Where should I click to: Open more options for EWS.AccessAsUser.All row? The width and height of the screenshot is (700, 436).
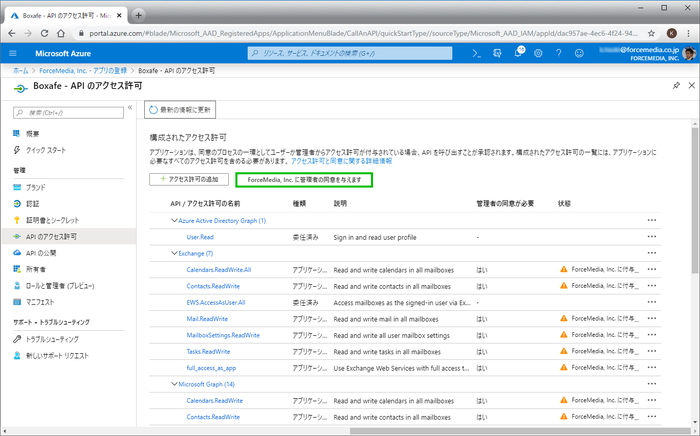coord(651,303)
